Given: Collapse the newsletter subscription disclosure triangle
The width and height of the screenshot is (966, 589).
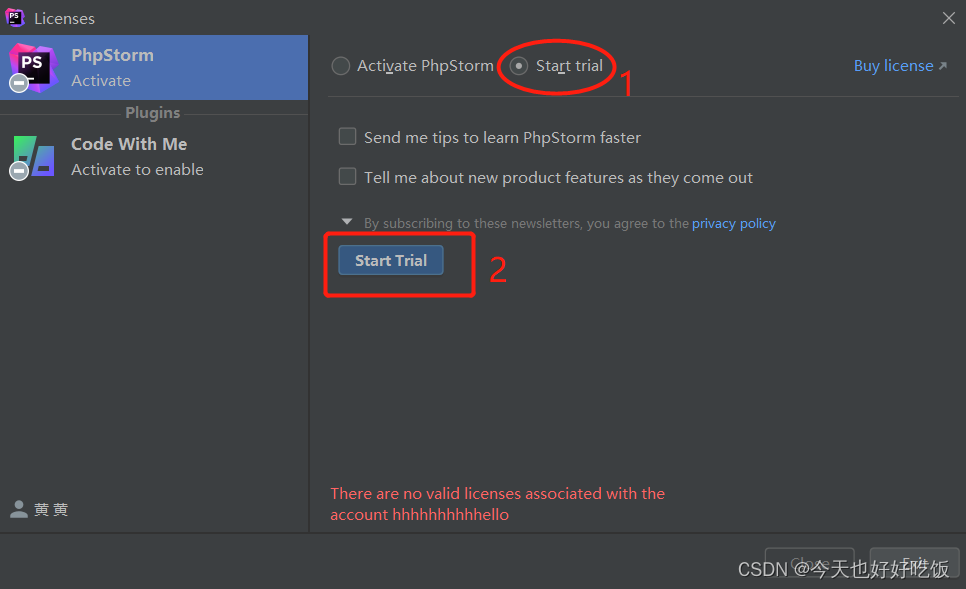Looking at the screenshot, I should [x=347, y=222].
